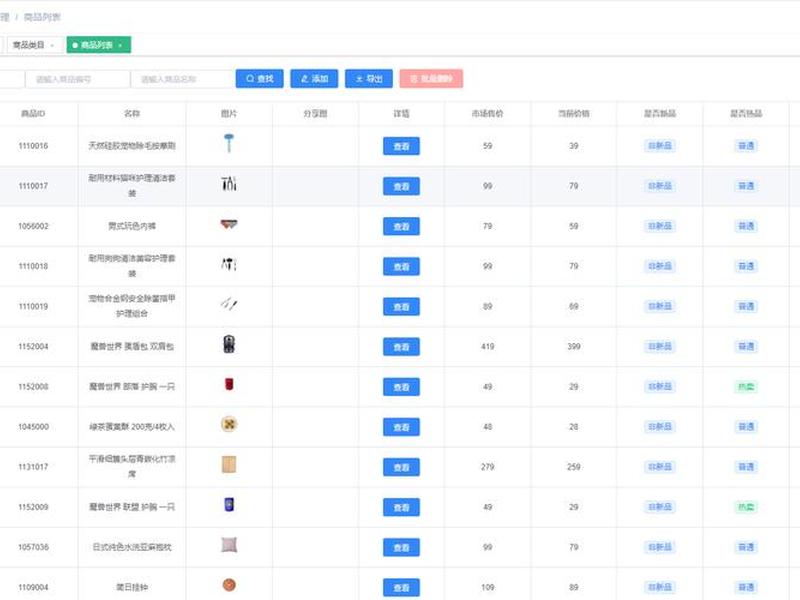Click the pink 批量删除 button
Image resolution: width=800 pixels, height=600 pixels.
431,79
